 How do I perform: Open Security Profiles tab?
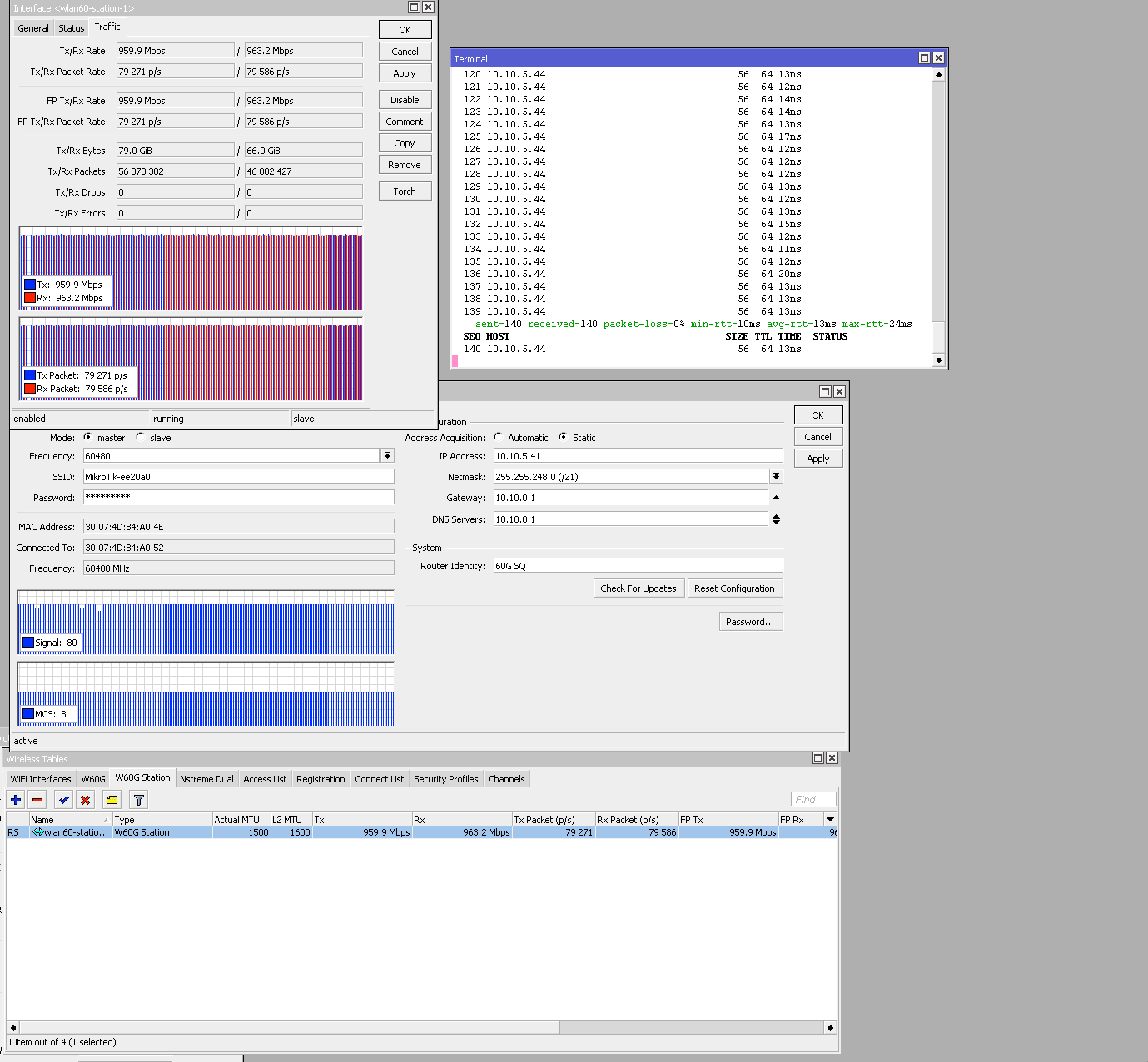click(446, 779)
